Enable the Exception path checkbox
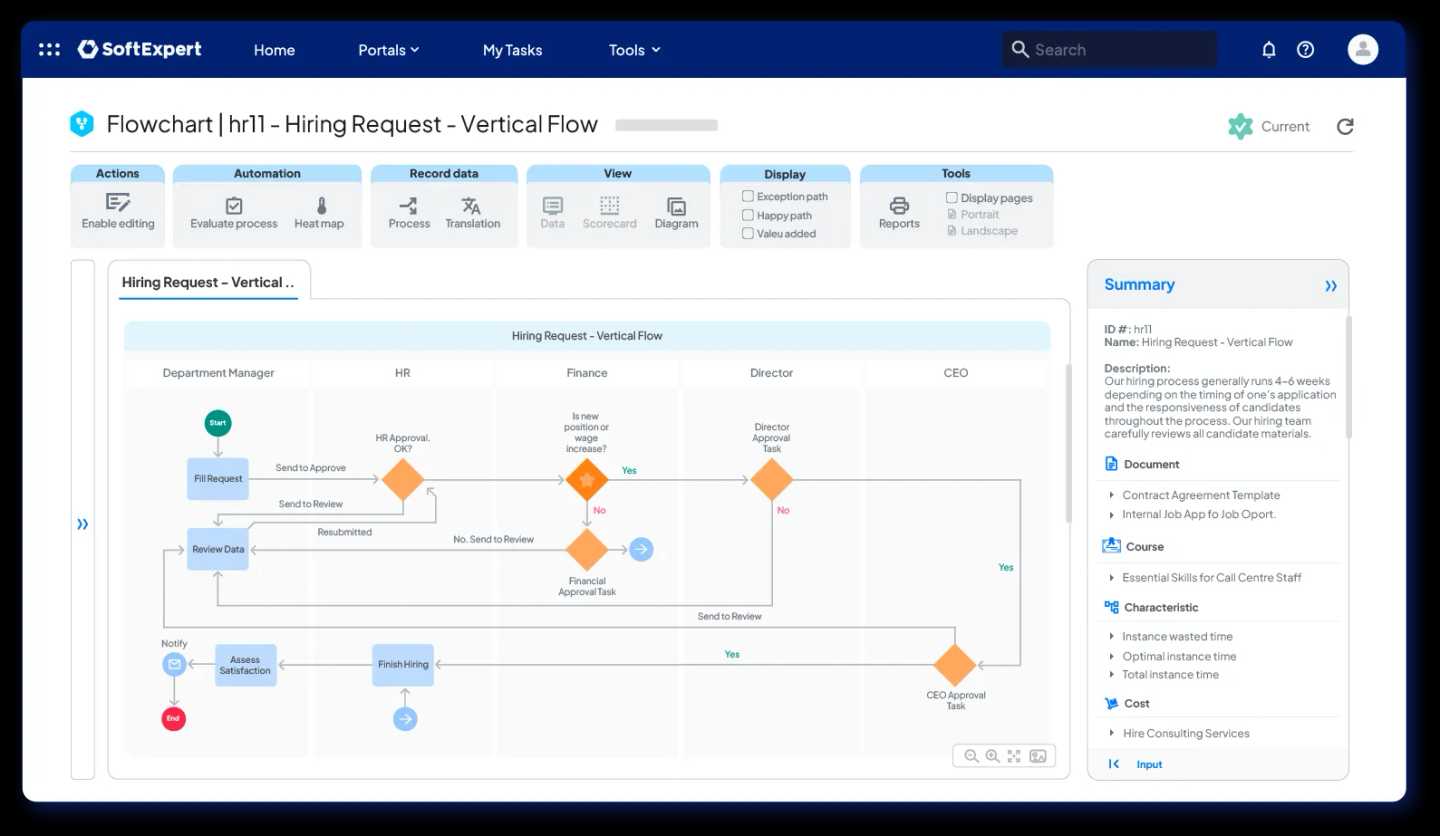Viewport: 1440px width, 836px height. tap(748, 197)
